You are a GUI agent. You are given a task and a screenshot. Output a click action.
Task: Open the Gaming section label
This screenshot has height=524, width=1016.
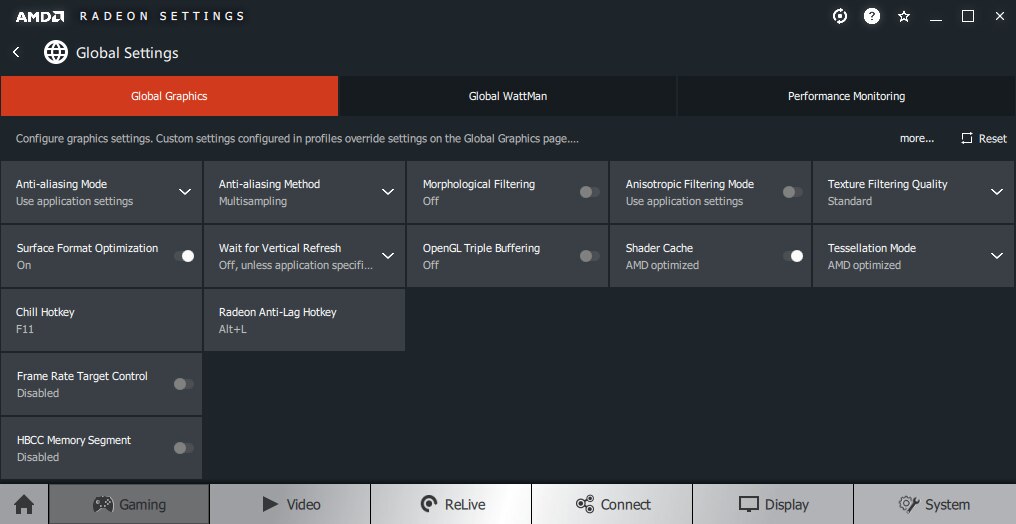[x=143, y=504]
